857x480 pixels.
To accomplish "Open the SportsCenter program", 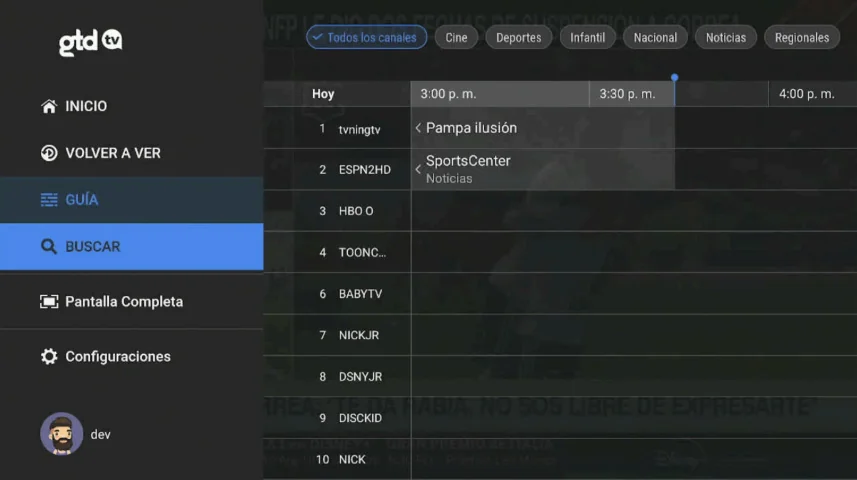I will pos(543,169).
